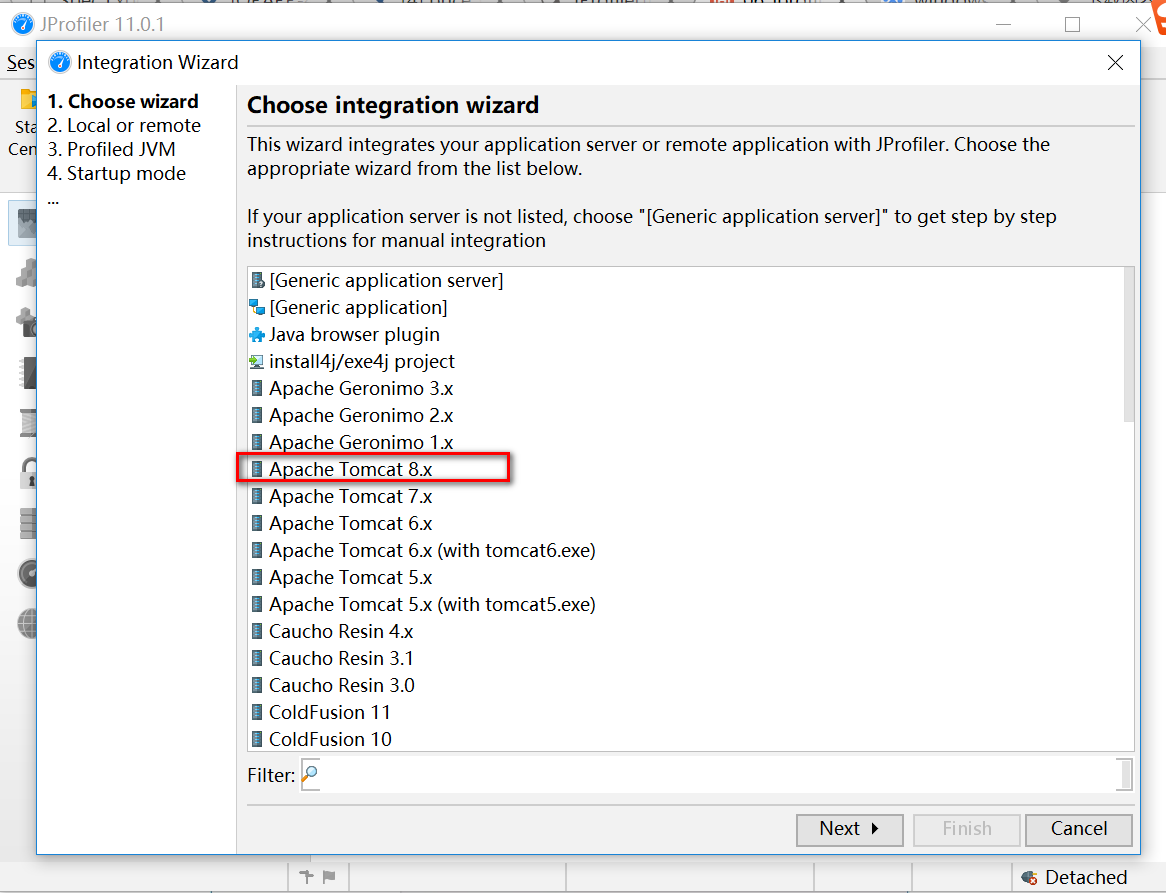The image size is (1166, 893).
Task: Click the Detached status indicator
Action: point(1074,877)
